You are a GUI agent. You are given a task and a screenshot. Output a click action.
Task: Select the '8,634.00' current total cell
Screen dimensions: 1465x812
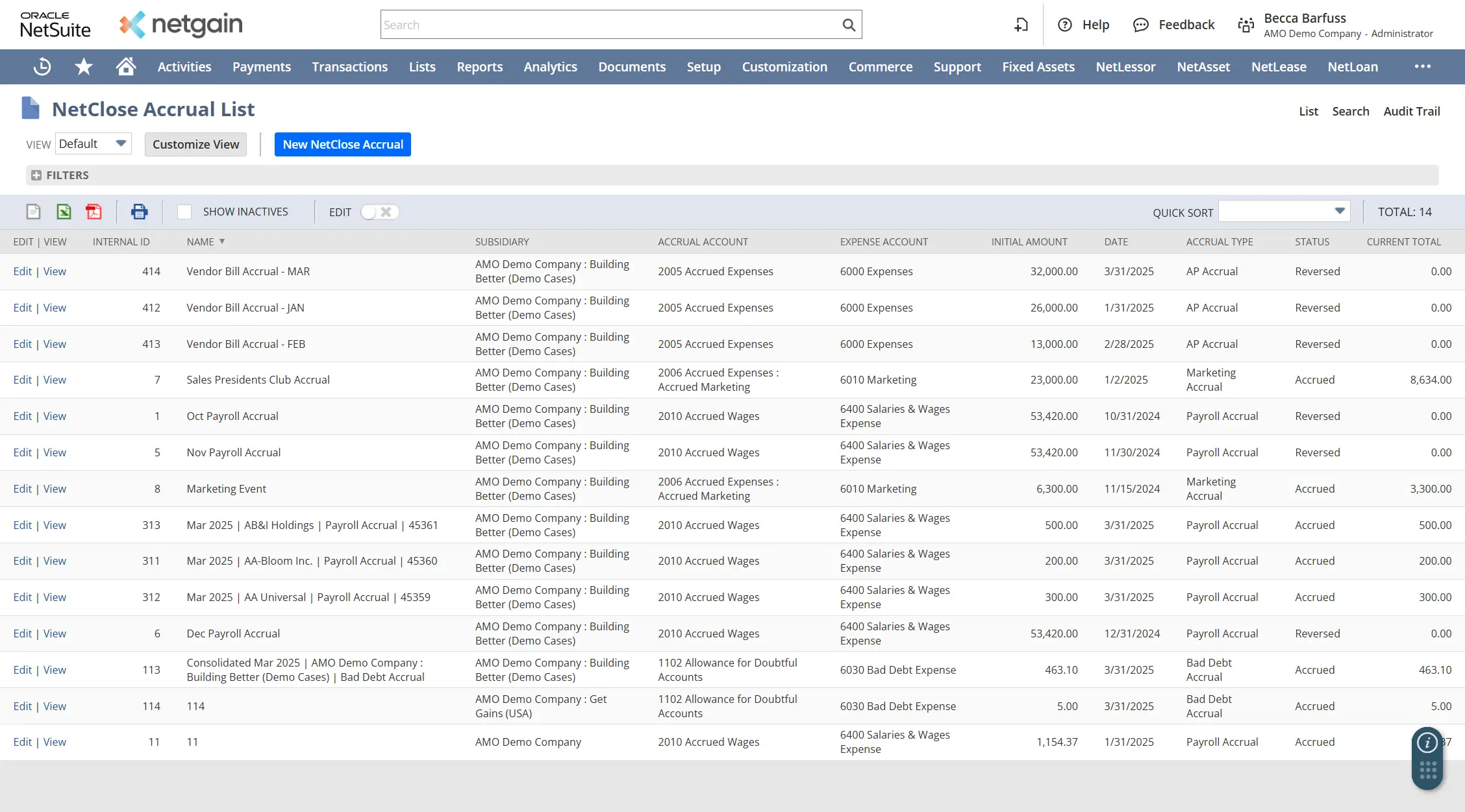(1430, 380)
